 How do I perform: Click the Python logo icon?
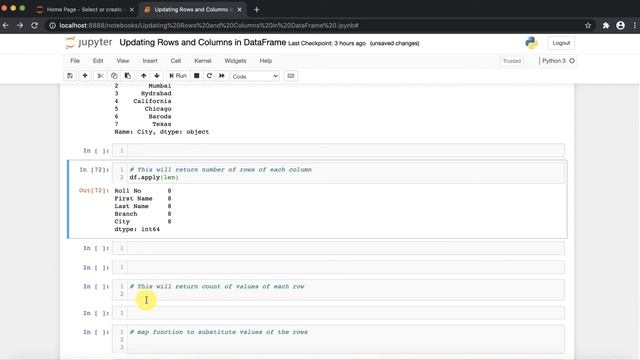pos(531,43)
